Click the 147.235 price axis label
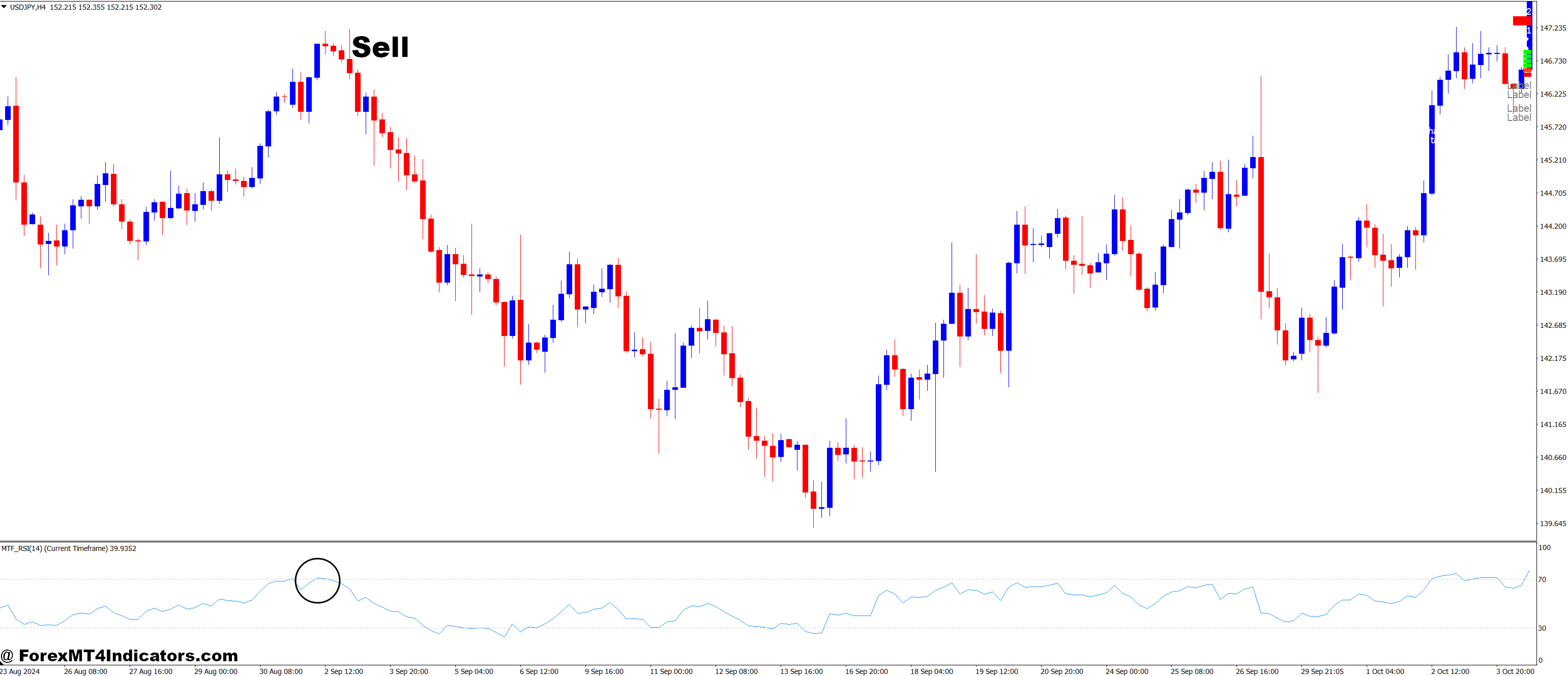 (1553, 28)
